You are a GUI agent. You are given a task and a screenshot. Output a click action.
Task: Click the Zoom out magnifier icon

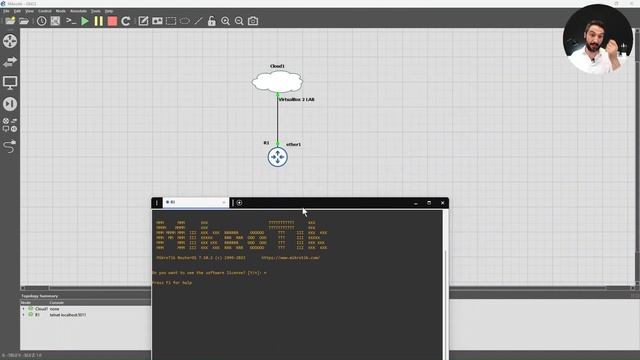point(239,21)
